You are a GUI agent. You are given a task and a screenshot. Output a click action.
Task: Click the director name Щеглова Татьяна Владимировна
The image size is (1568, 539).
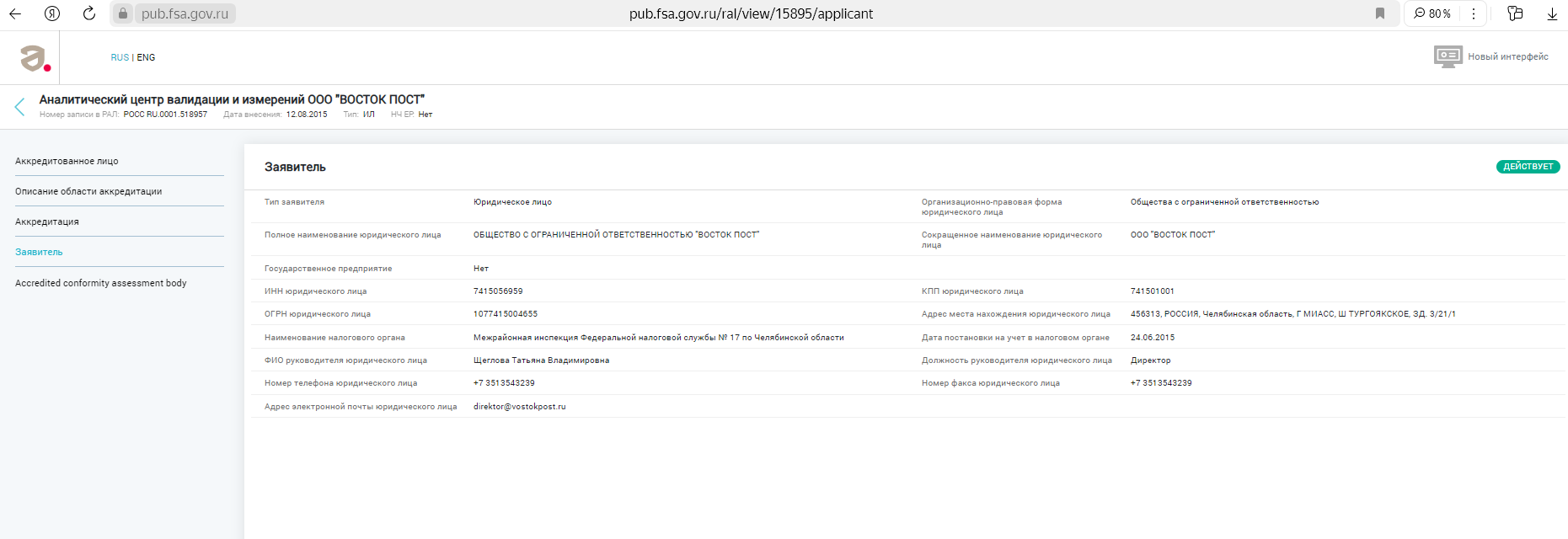pyautogui.click(x=541, y=360)
